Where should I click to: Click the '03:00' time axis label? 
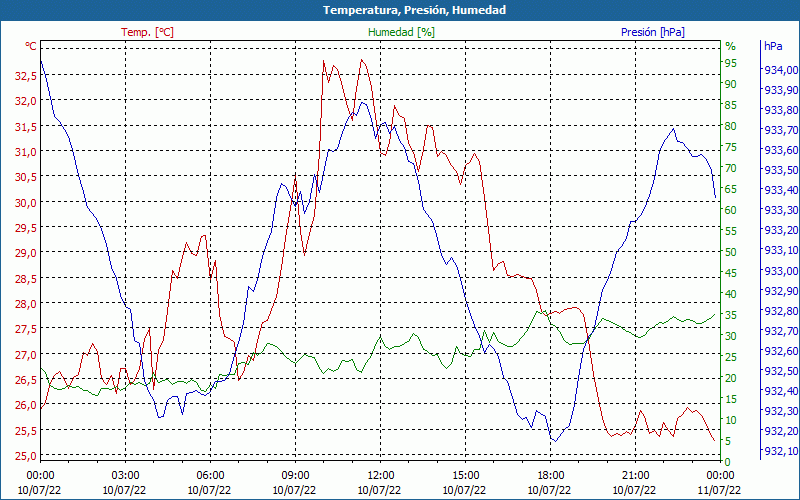(x=125, y=476)
